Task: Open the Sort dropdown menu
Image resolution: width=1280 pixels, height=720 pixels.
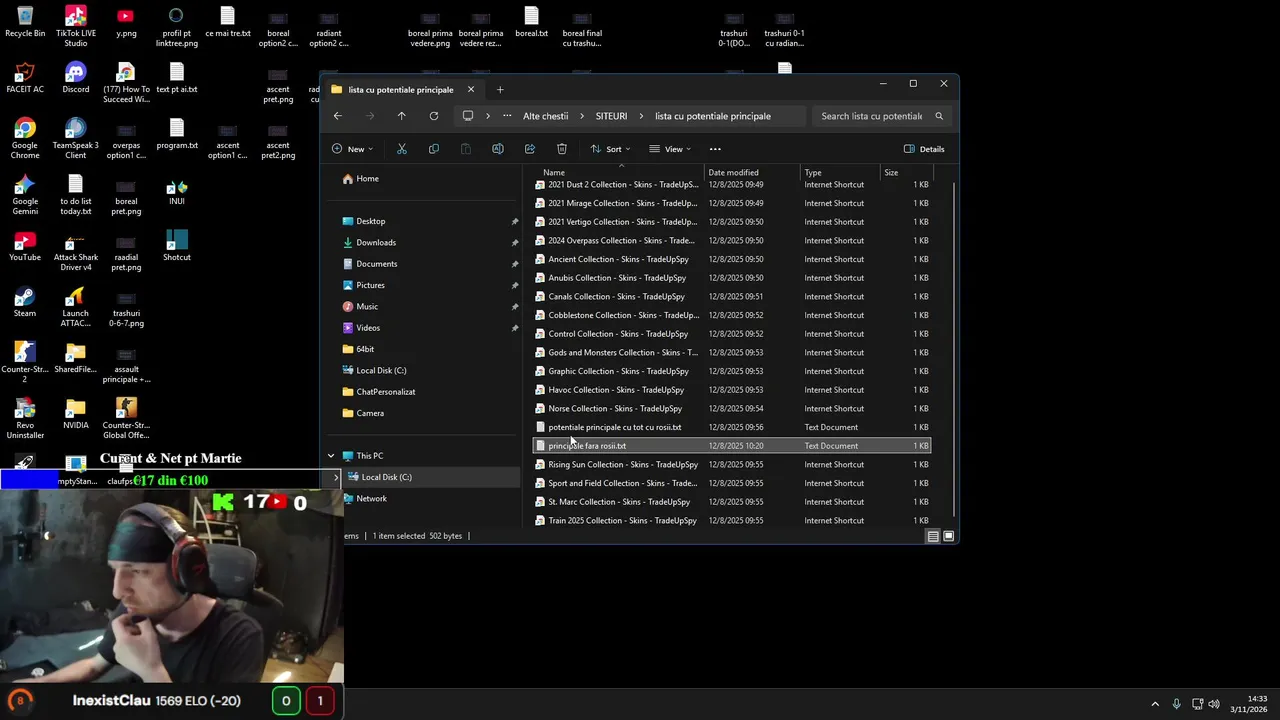Action: tap(610, 149)
